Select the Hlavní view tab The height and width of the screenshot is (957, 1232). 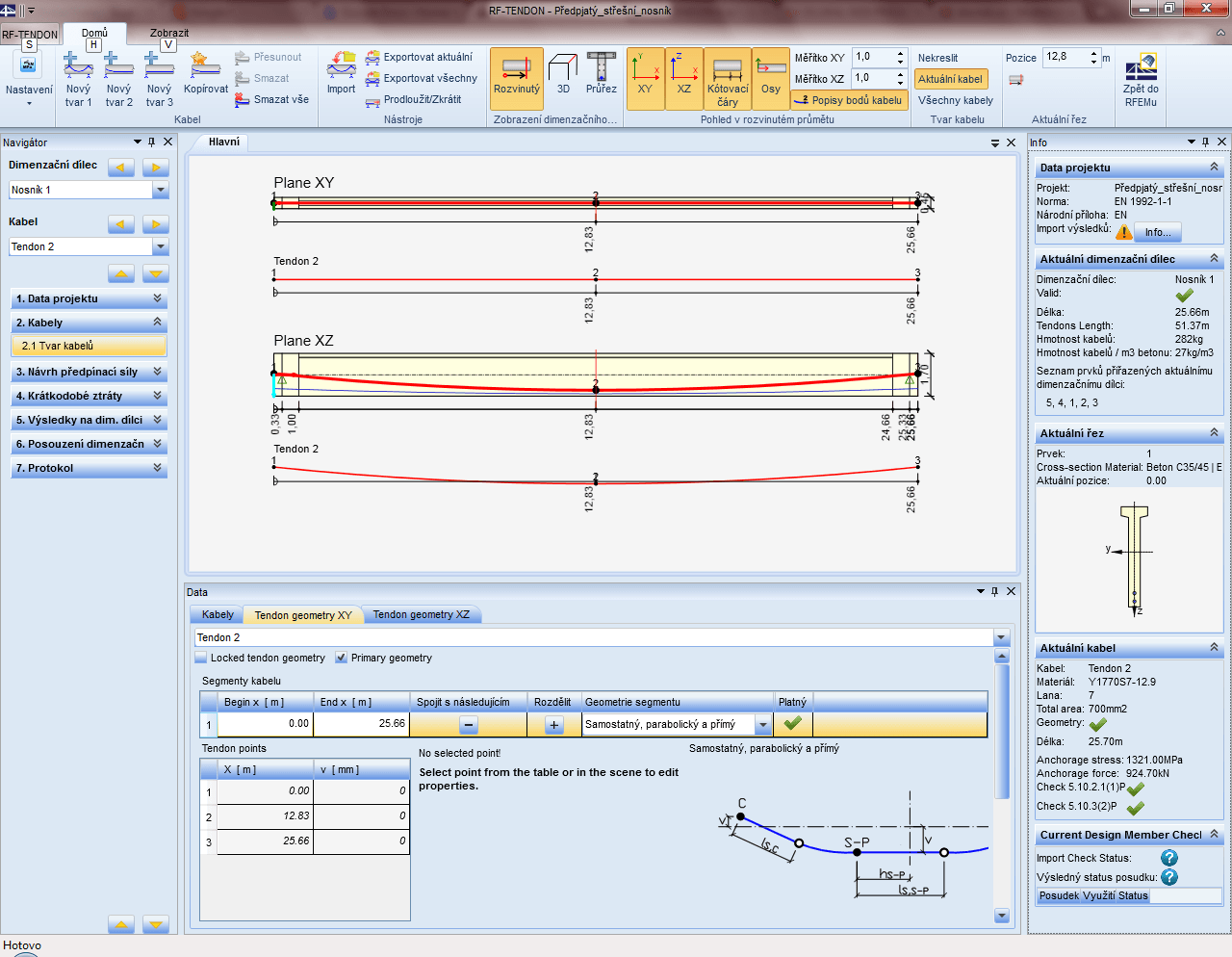pyautogui.click(x=224, y=142)
